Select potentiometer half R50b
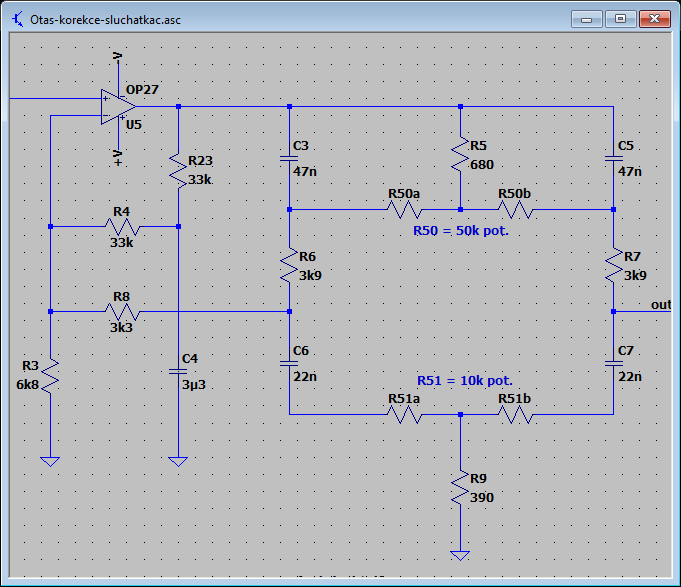Screen dimensions: 681x587 pos(515,210)
